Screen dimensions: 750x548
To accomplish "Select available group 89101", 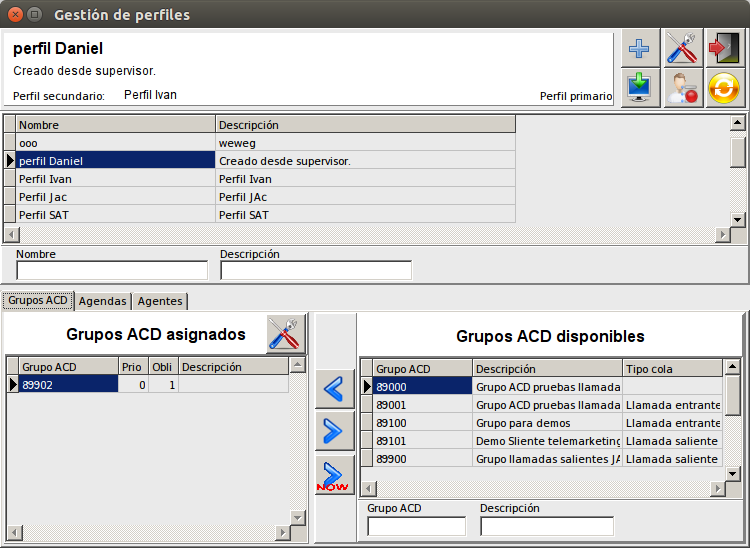I will click(x=422, y=441).
